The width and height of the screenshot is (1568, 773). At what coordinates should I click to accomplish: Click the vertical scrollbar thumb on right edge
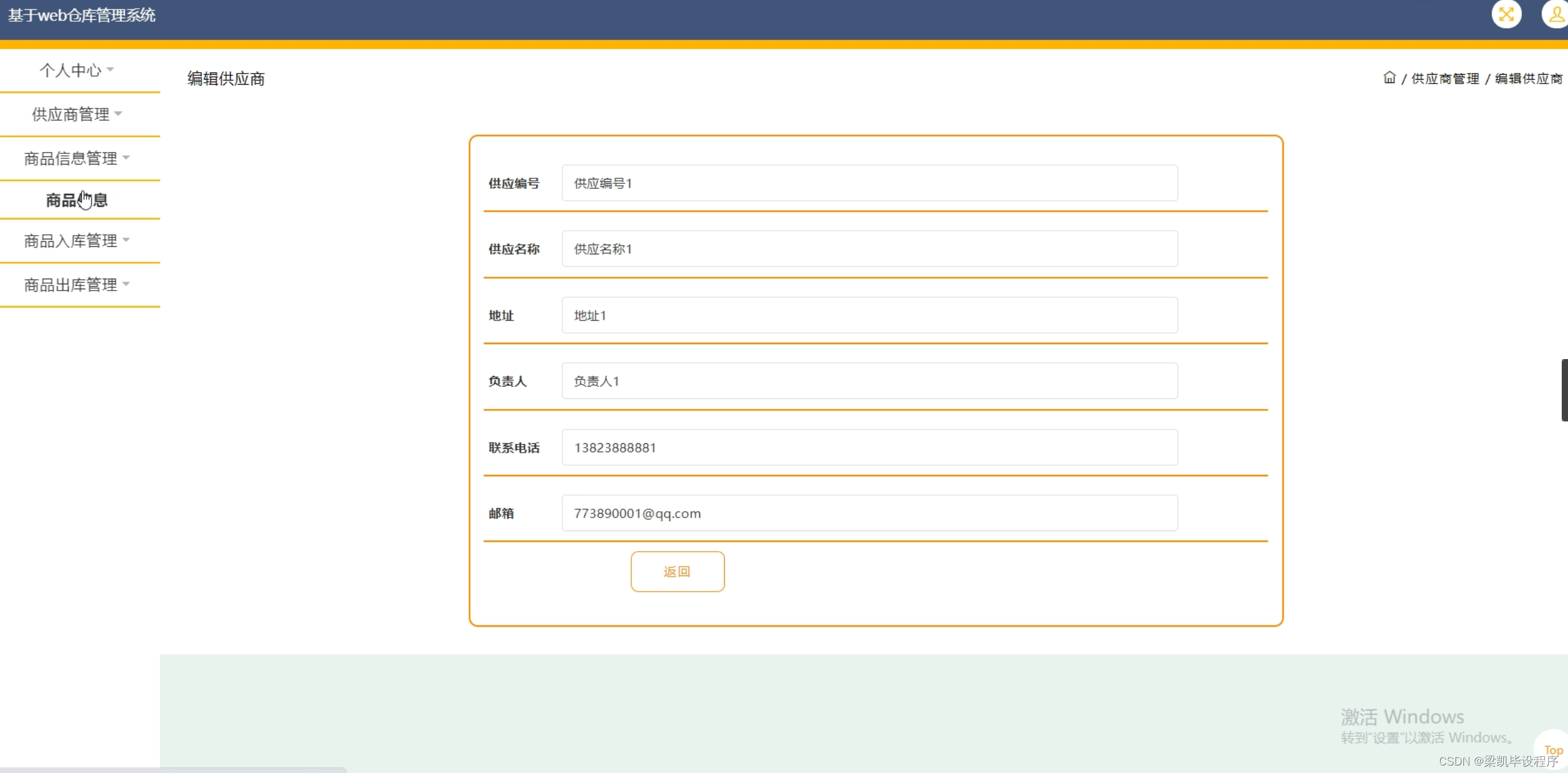pos(1564,390)
